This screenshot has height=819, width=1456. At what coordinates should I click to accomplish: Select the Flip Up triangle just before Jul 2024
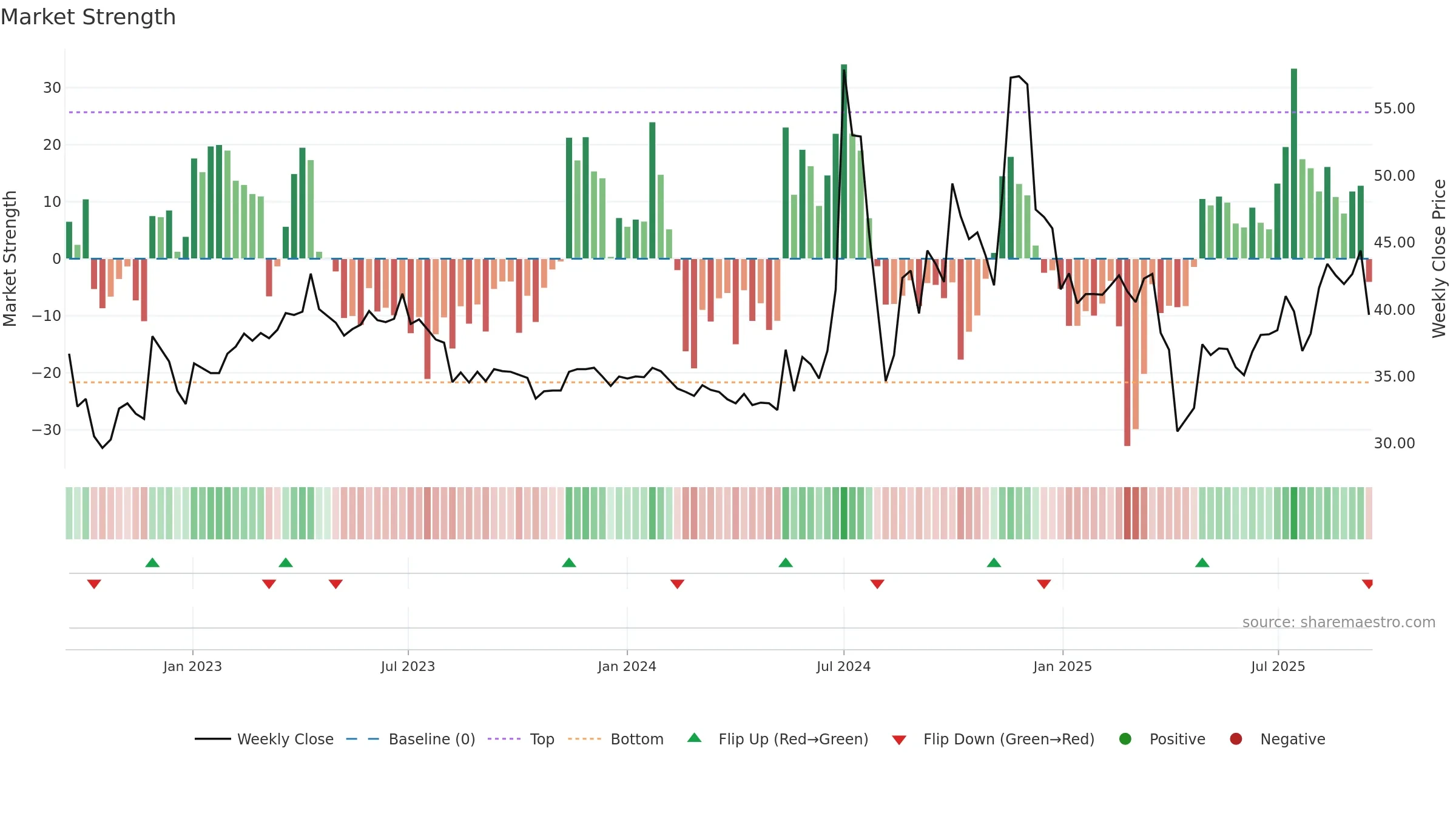pyautogui.click(x=786, y=563)
